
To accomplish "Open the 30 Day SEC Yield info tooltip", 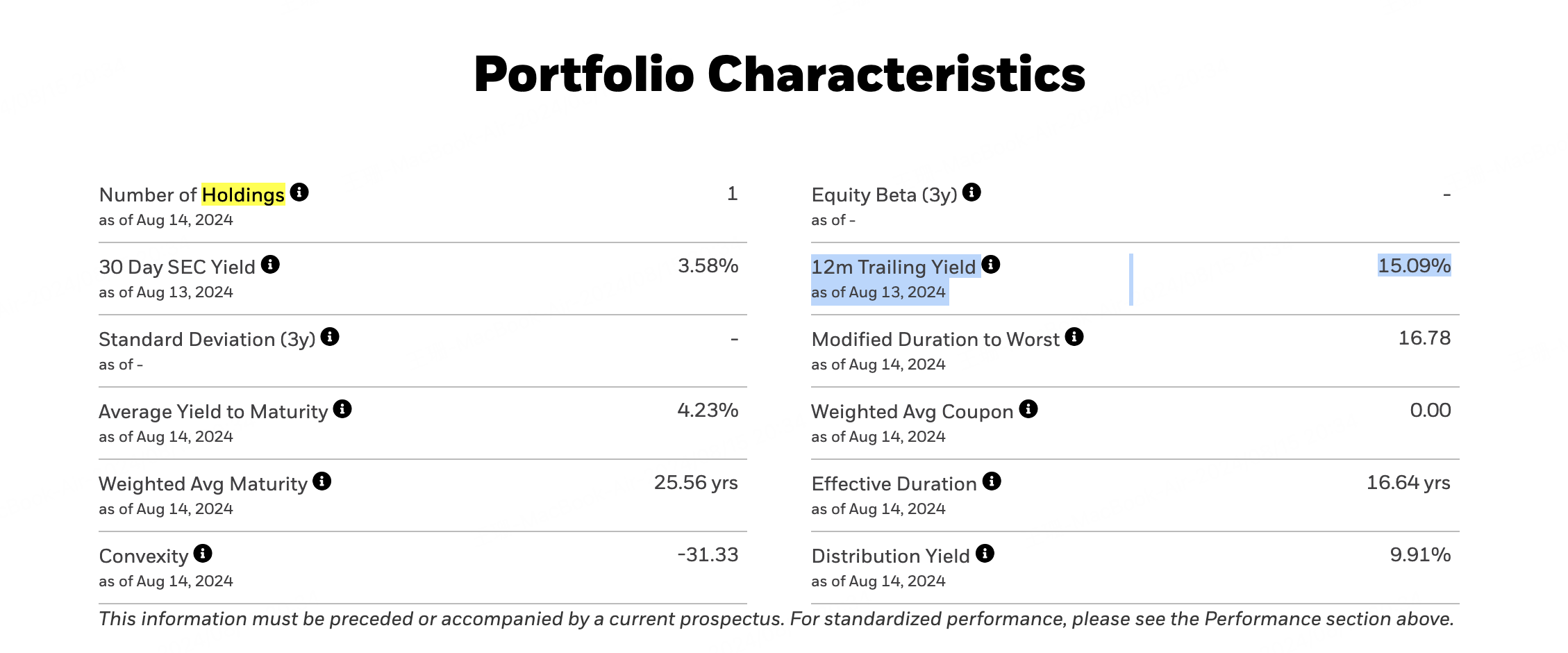I will [x=270, y=265].
